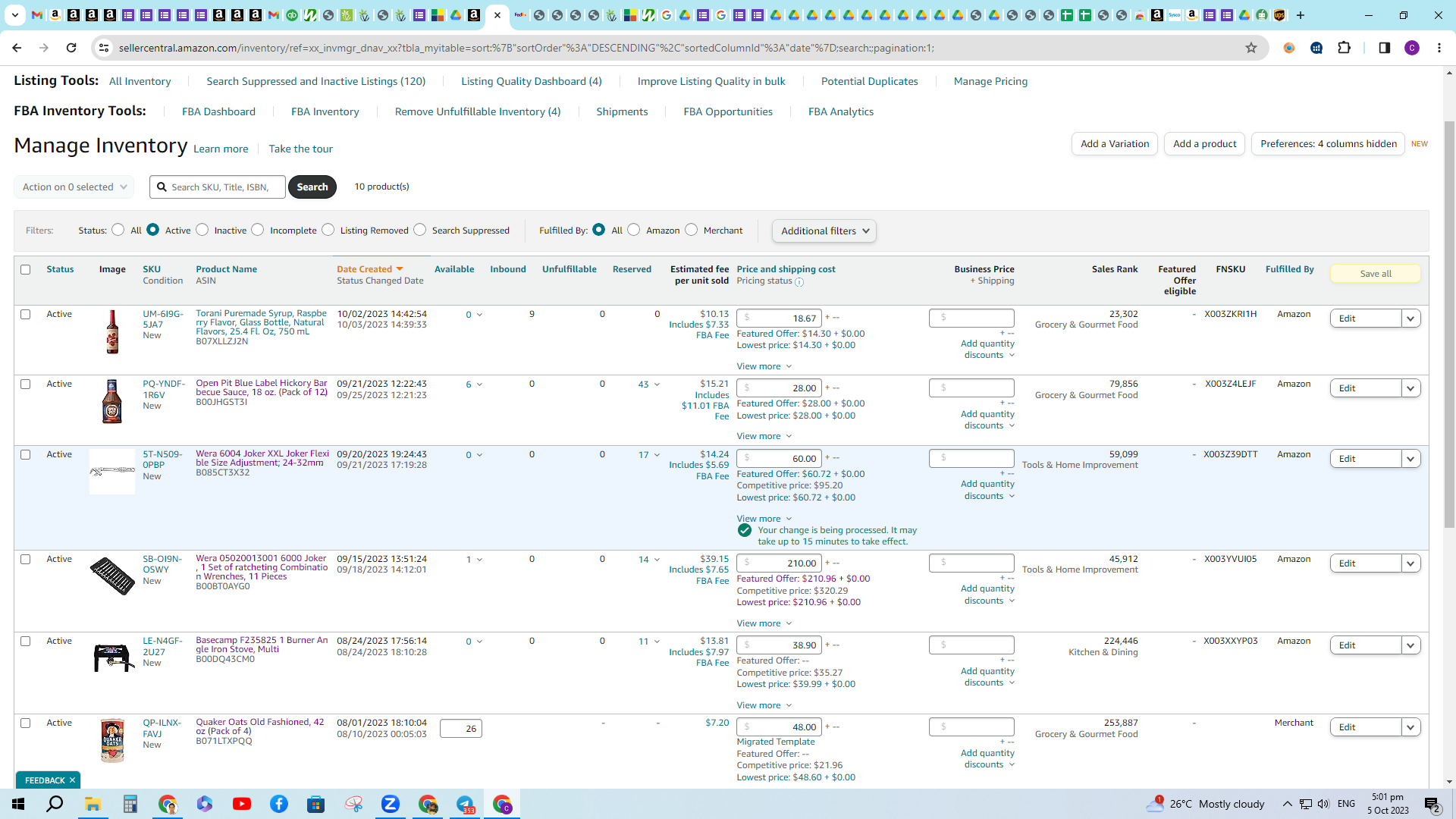Expand View more for Wera 05020013001 set

click(764, 623)
